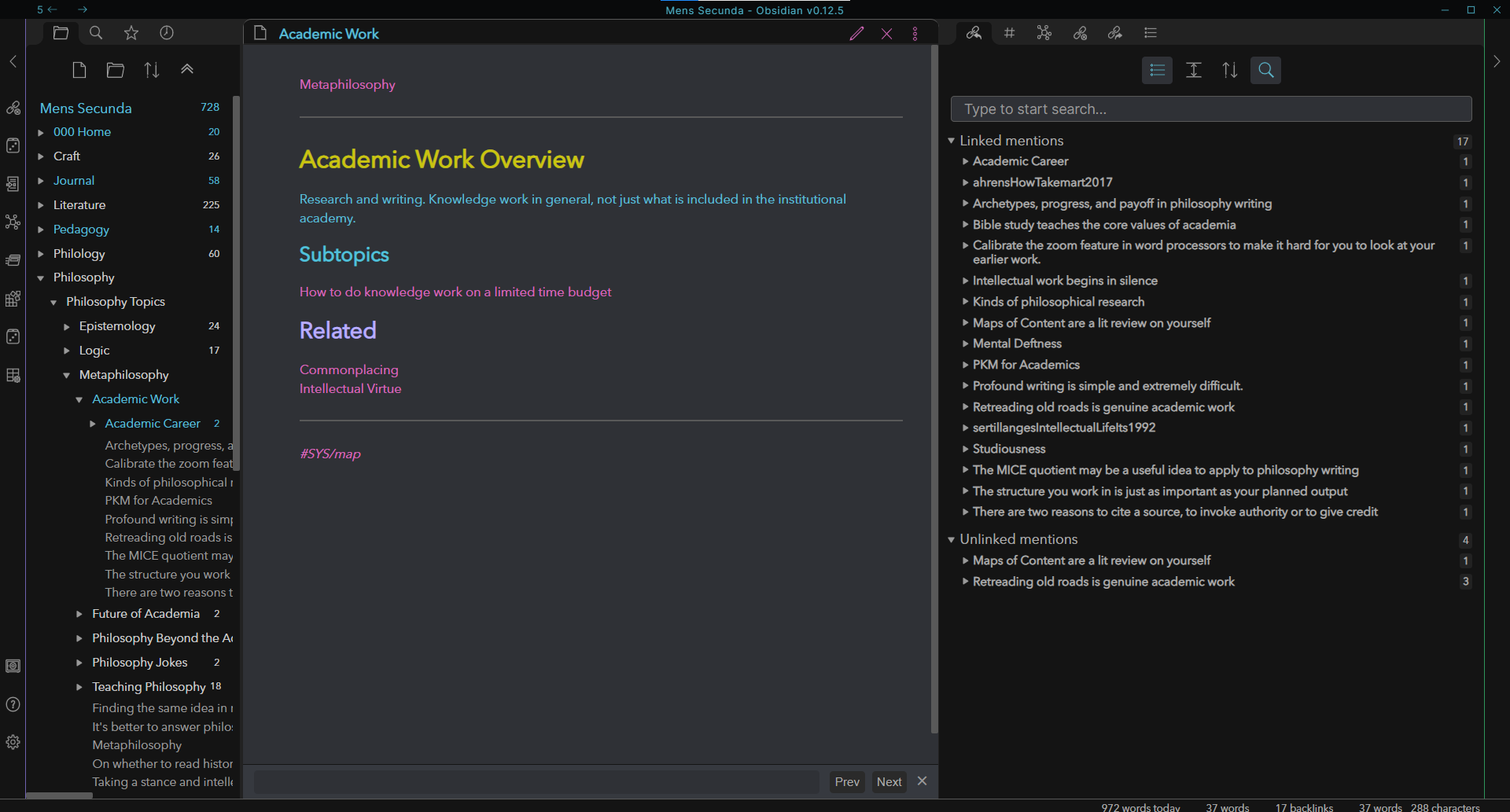Expand the Academic Career backlink entry
Screen dimensions: 1510x812
(x=965, y=161)
